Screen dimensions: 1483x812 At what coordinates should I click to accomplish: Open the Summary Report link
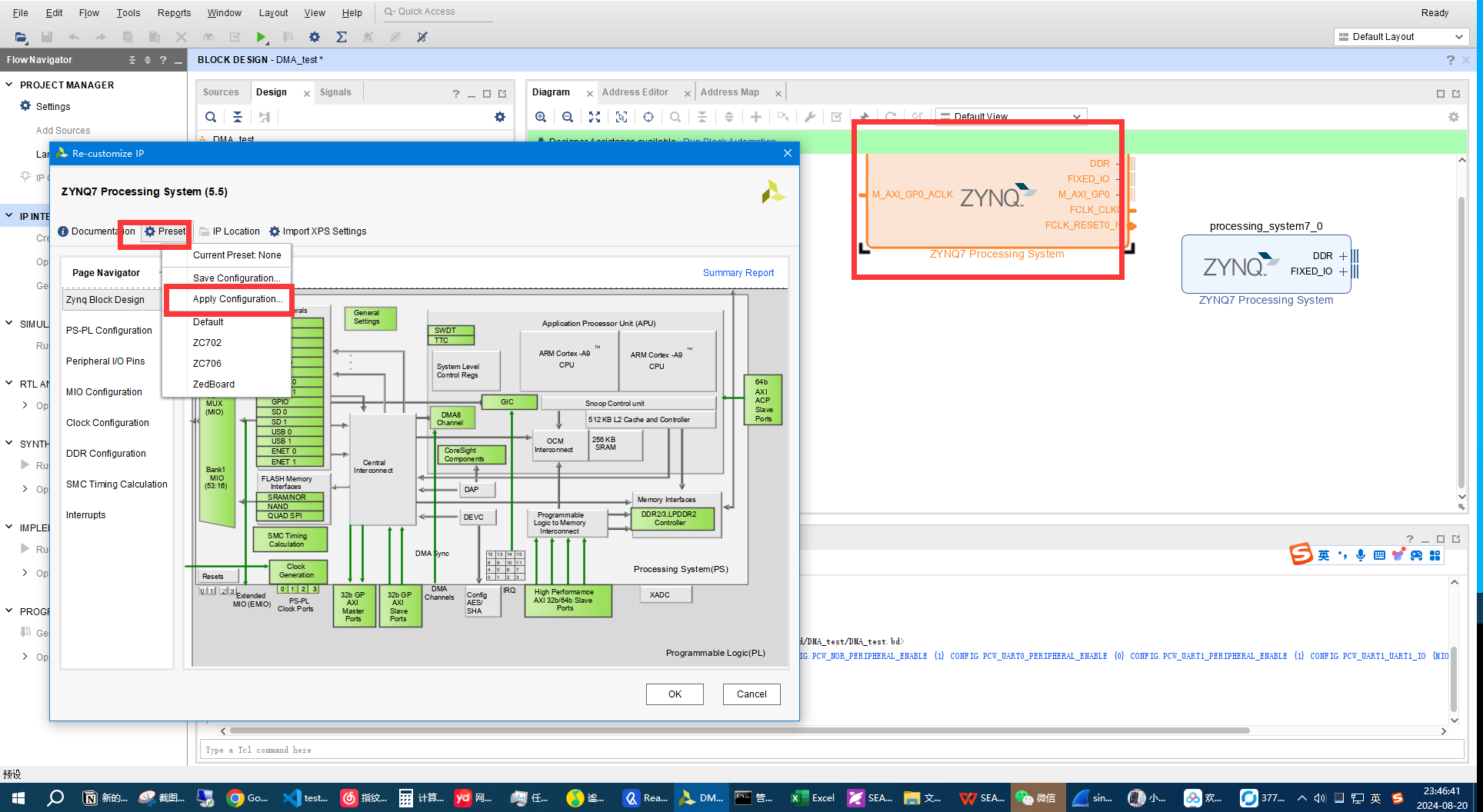click(738, 273)
